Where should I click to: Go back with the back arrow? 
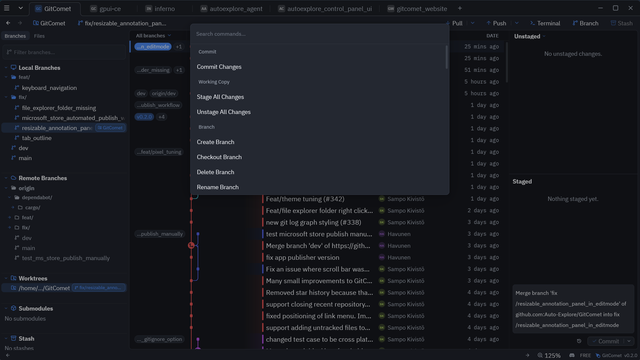tap(8, 23)
